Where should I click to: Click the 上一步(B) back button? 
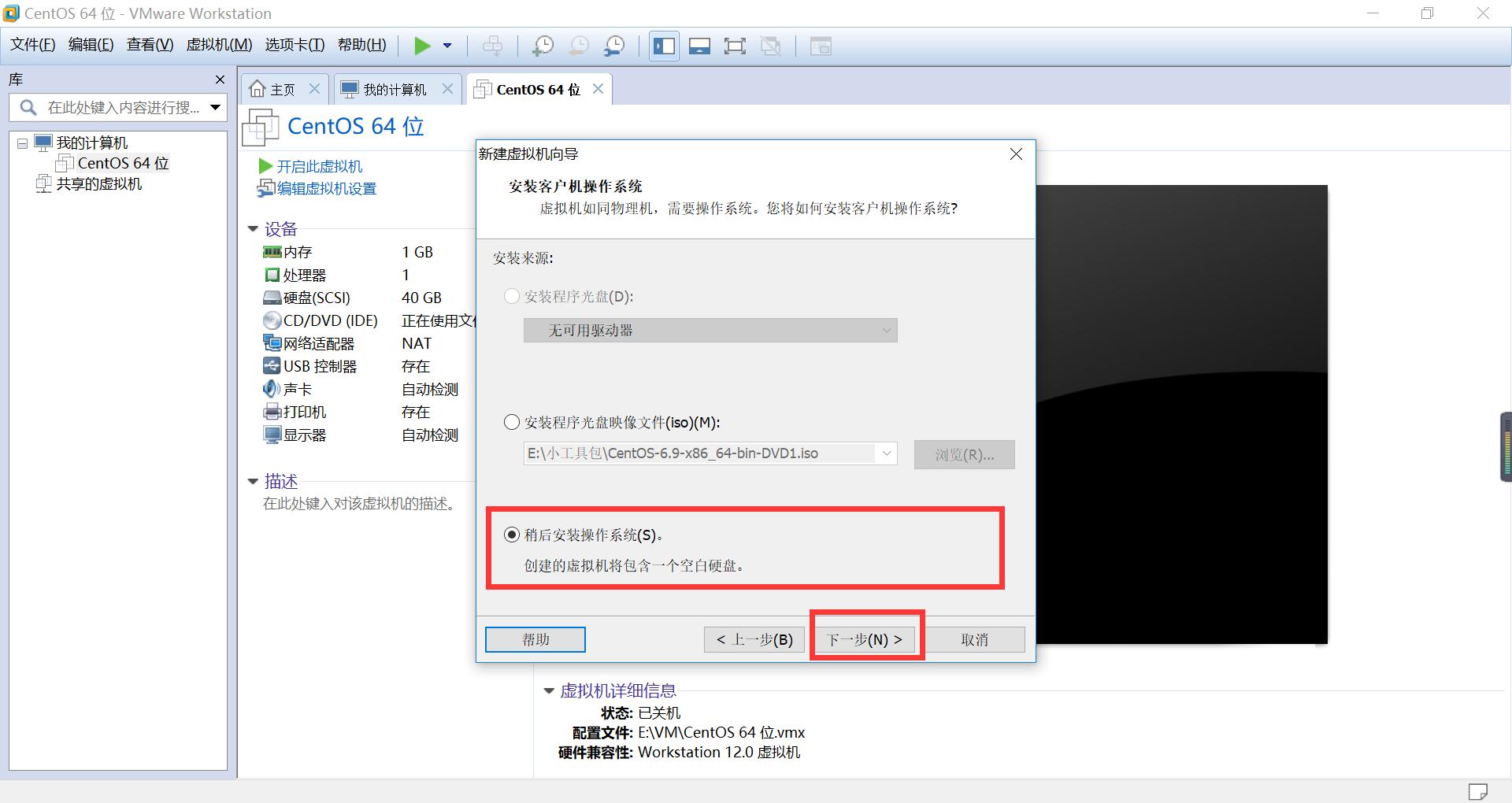point(754,640)
